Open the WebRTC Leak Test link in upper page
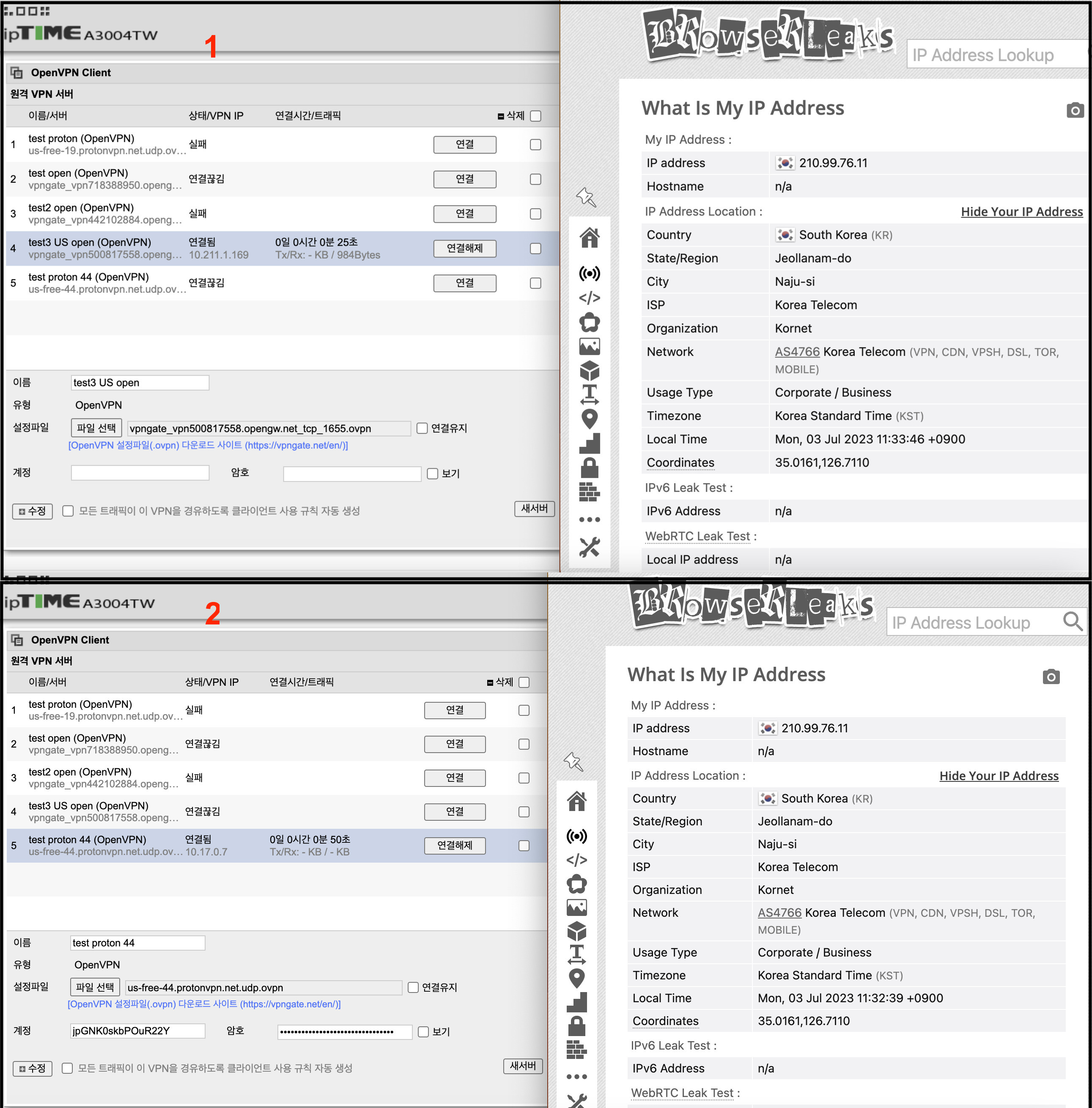The height and width of the screenshot is (1108, 1092). point(697,536)
